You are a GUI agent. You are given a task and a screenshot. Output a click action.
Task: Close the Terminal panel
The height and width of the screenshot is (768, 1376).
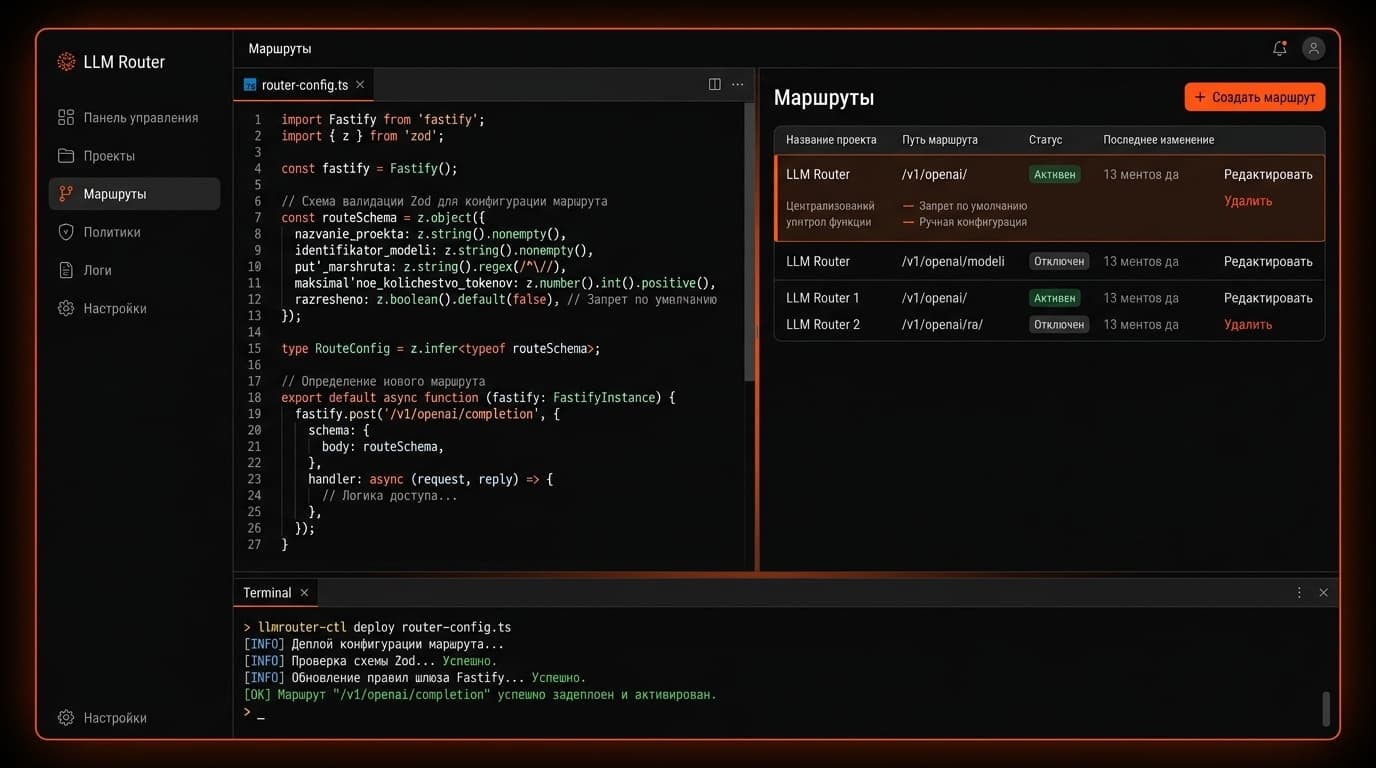point(1323,593)
